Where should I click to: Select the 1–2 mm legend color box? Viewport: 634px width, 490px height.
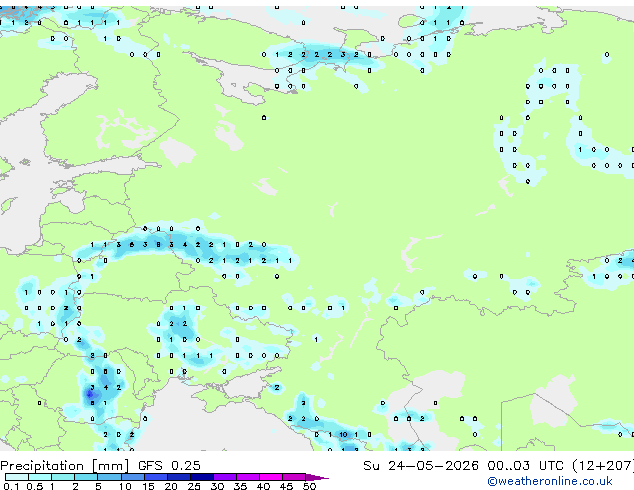63,477
